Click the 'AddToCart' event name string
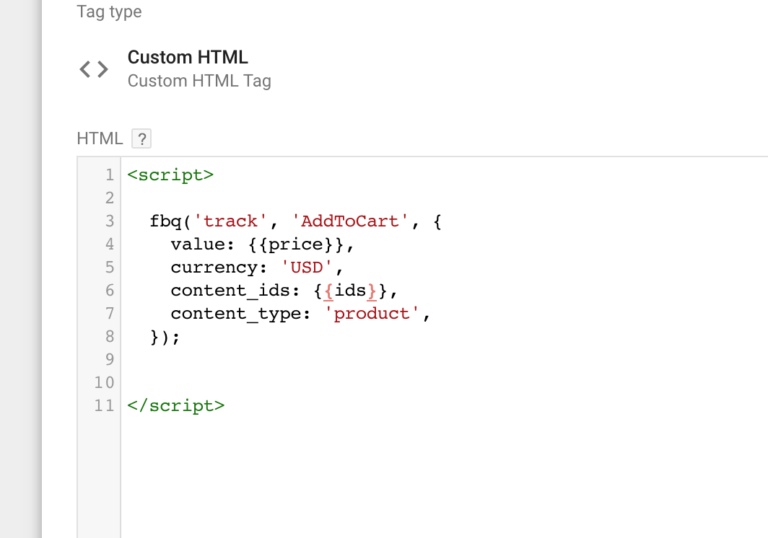Screen dimensions: 768x538 tap(350, 221)
